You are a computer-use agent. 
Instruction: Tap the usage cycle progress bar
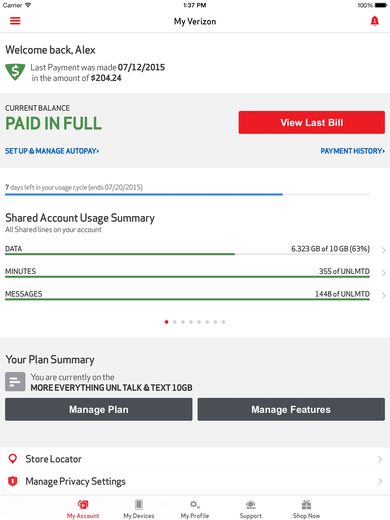tap(187, 194)
